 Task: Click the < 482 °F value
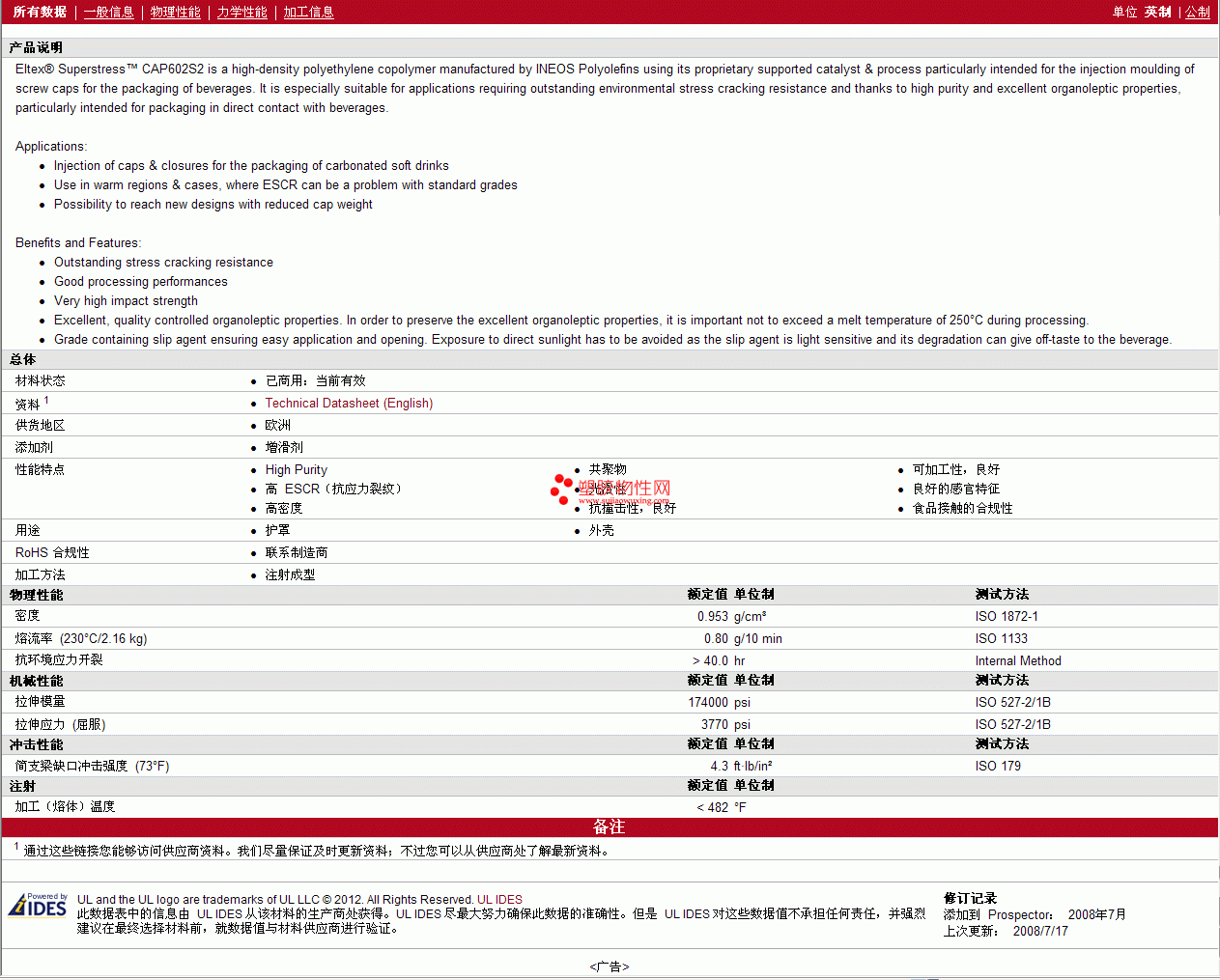(722, 807)
